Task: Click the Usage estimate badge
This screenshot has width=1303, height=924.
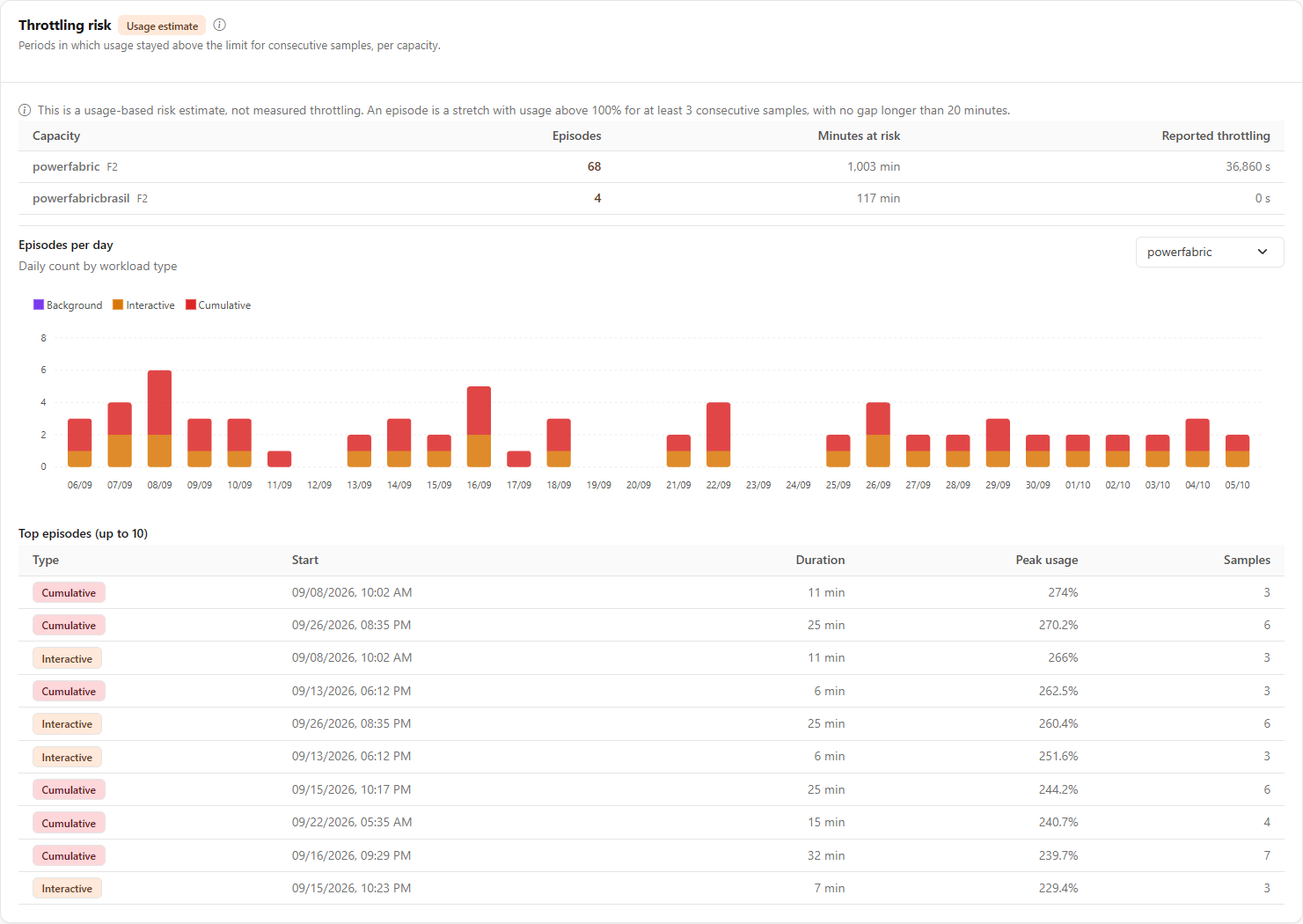Action: (162, 26)
